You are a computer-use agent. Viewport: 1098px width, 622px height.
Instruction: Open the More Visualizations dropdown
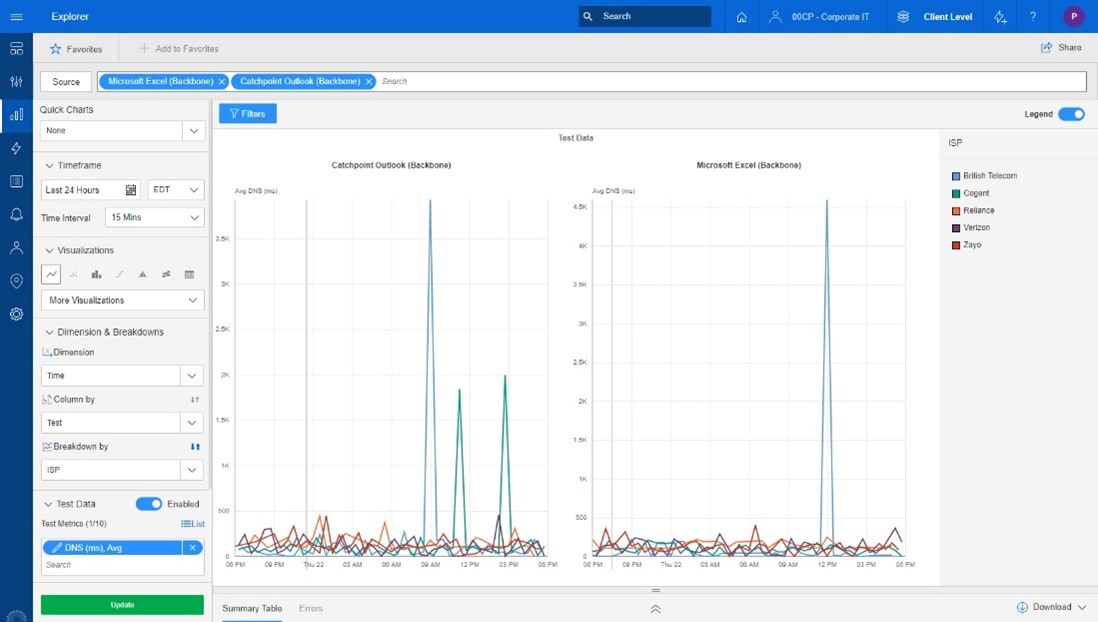[123, 300]
